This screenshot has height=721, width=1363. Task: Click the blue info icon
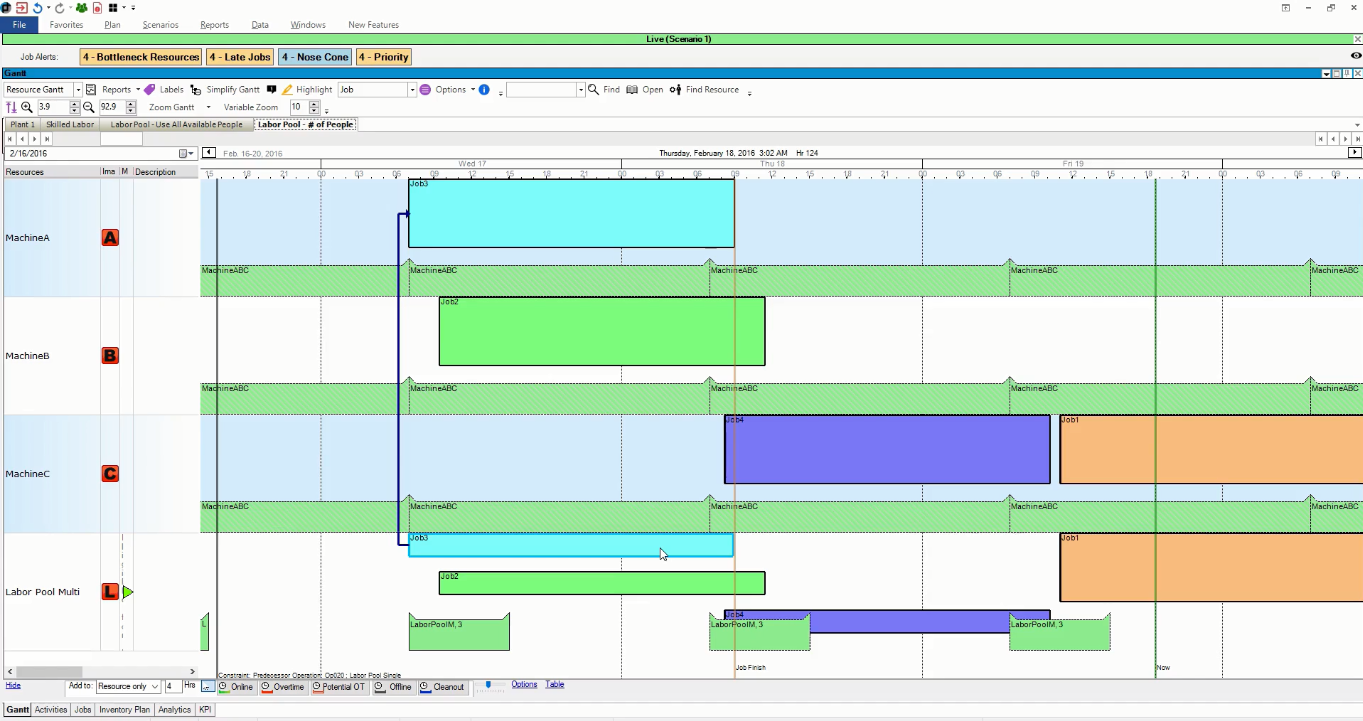484,90
